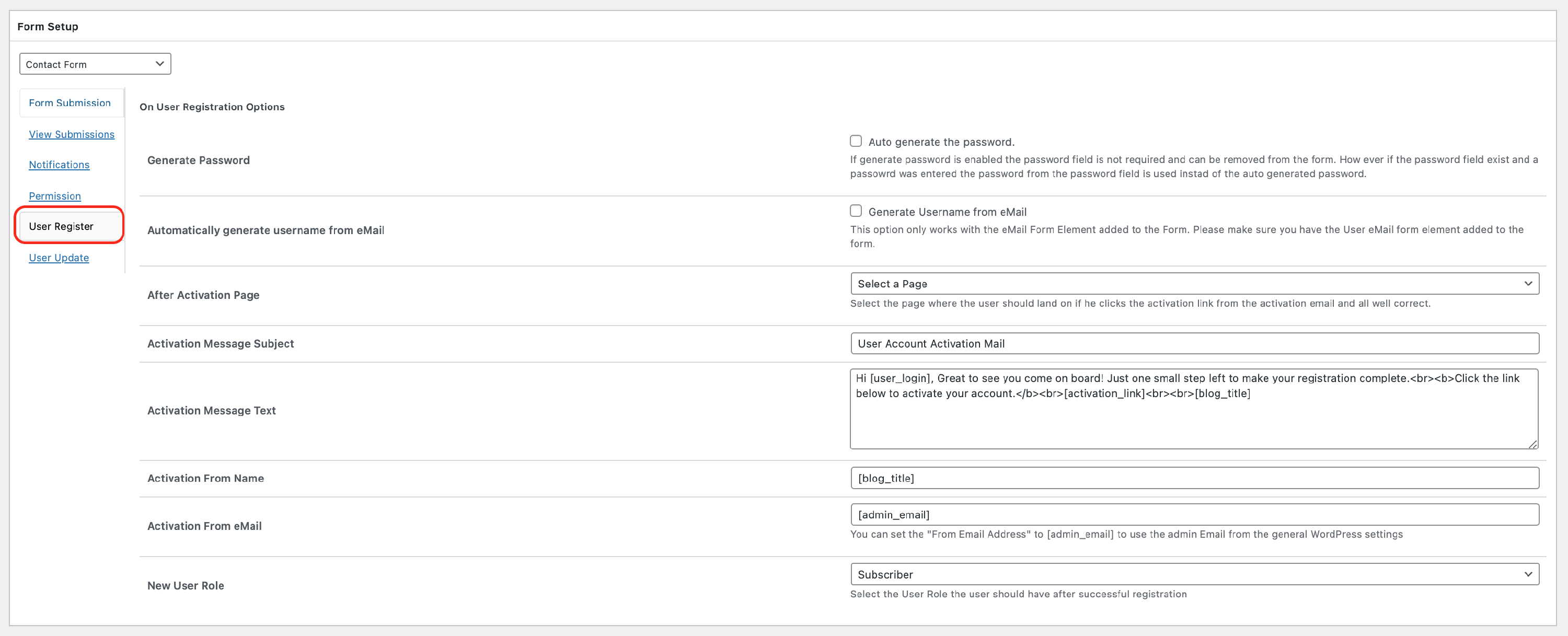Click the Select a Page chevron arrow
This screenshot has height=636, width=1568.
[1527, 284]
